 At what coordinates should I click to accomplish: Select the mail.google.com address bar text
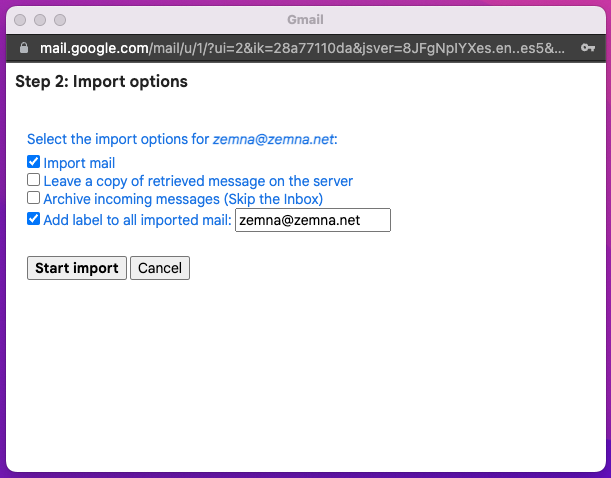302,48
